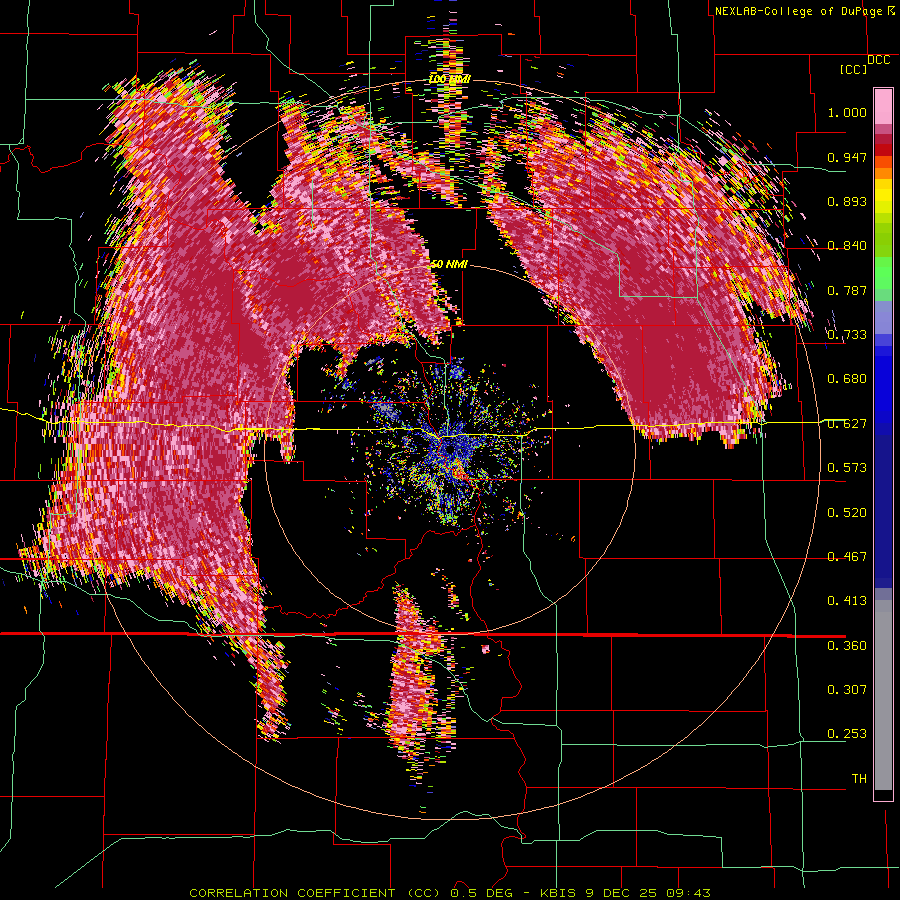The width and height of the screenshot is (900, 900).
Task: Click the 0.307 value on CC scale
Action: (x=847, y=690)
